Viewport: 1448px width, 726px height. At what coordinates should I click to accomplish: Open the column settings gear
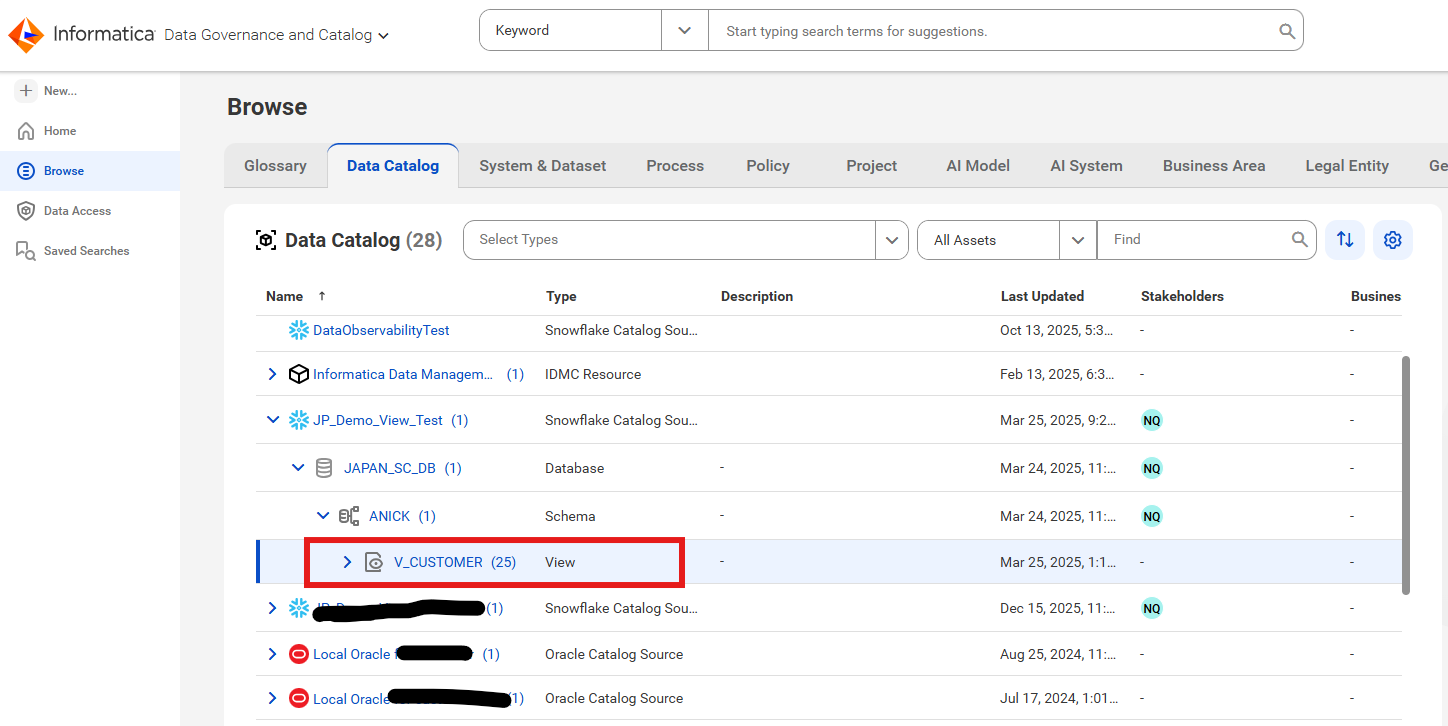(1393, 240)
